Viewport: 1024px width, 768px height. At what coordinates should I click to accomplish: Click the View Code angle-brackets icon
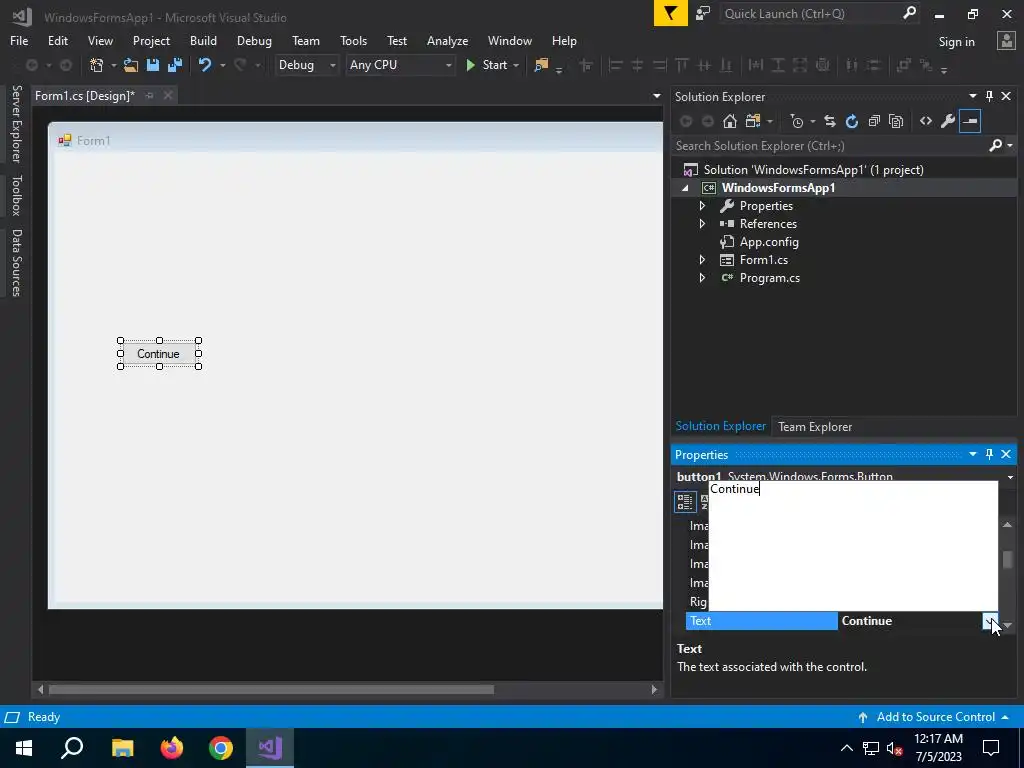(926, 121)
